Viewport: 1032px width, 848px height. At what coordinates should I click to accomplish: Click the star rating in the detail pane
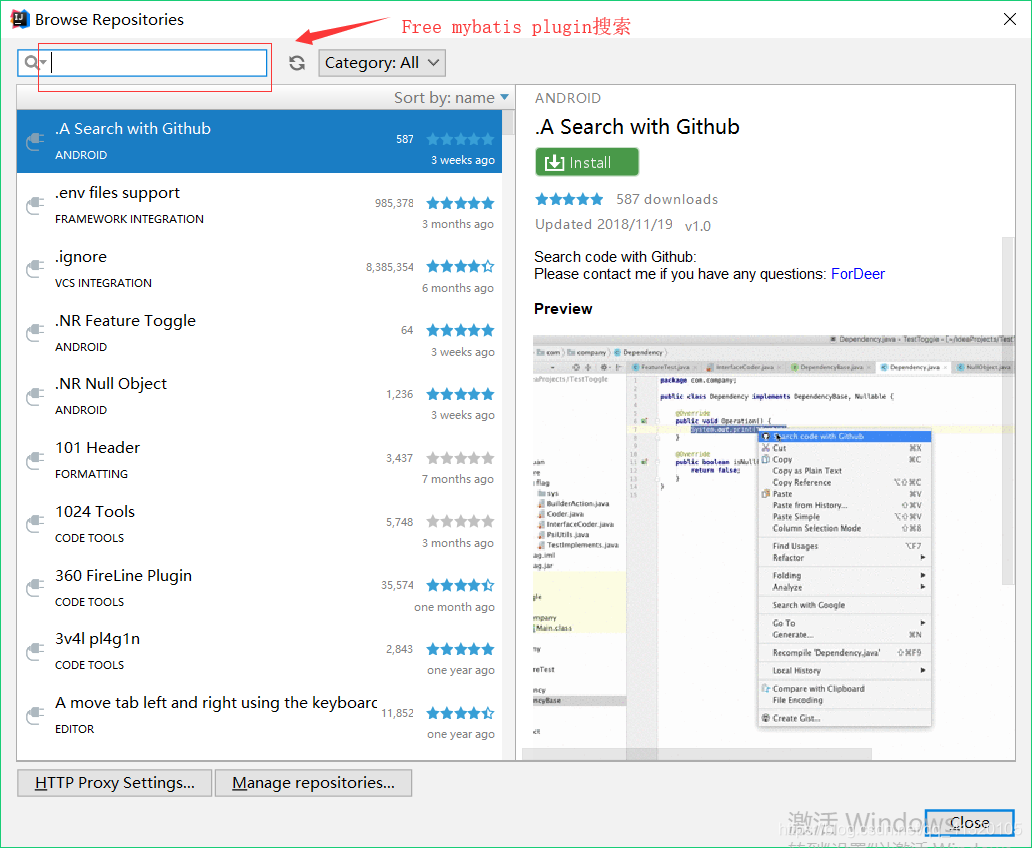click(569, 199)
